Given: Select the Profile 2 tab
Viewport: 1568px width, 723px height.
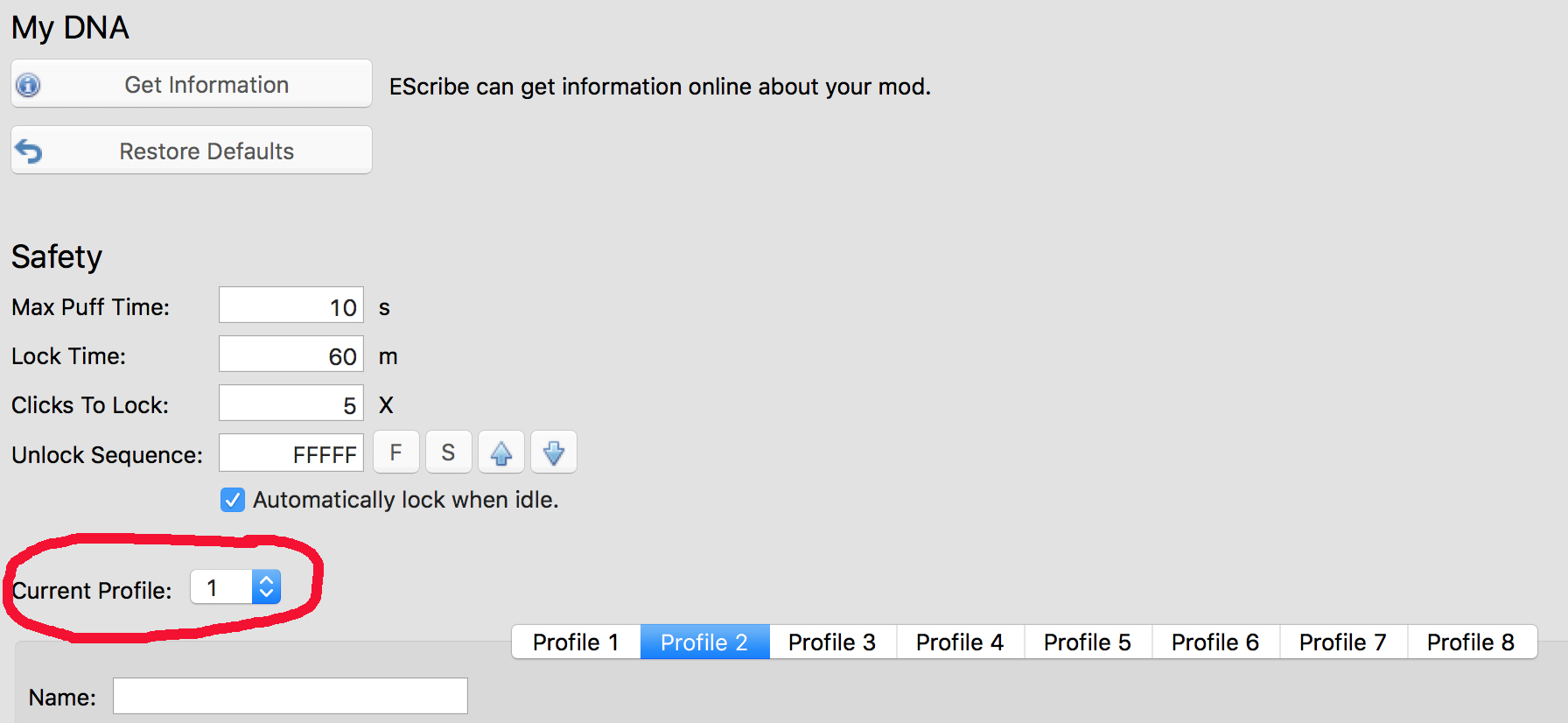Looking at the screenshot, I should coord(704,642).
